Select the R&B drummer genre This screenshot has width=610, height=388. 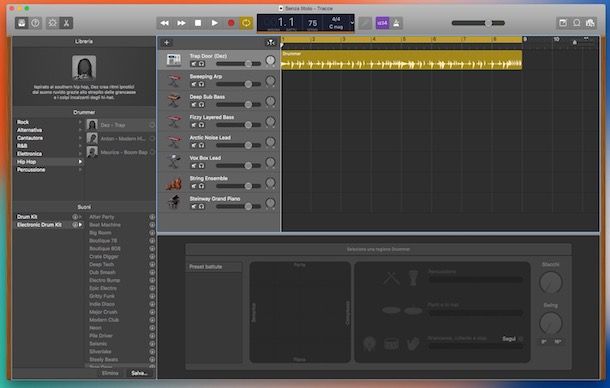22,146
